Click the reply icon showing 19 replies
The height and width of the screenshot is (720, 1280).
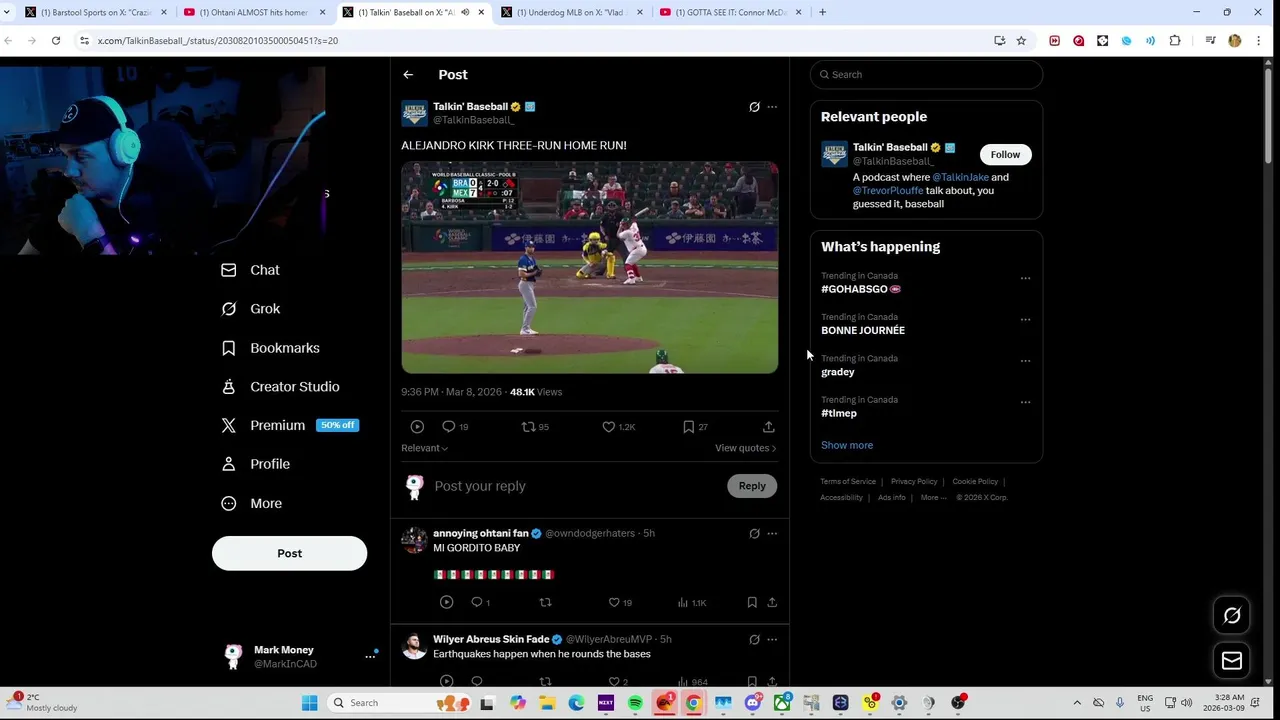(x=449, y=427)
